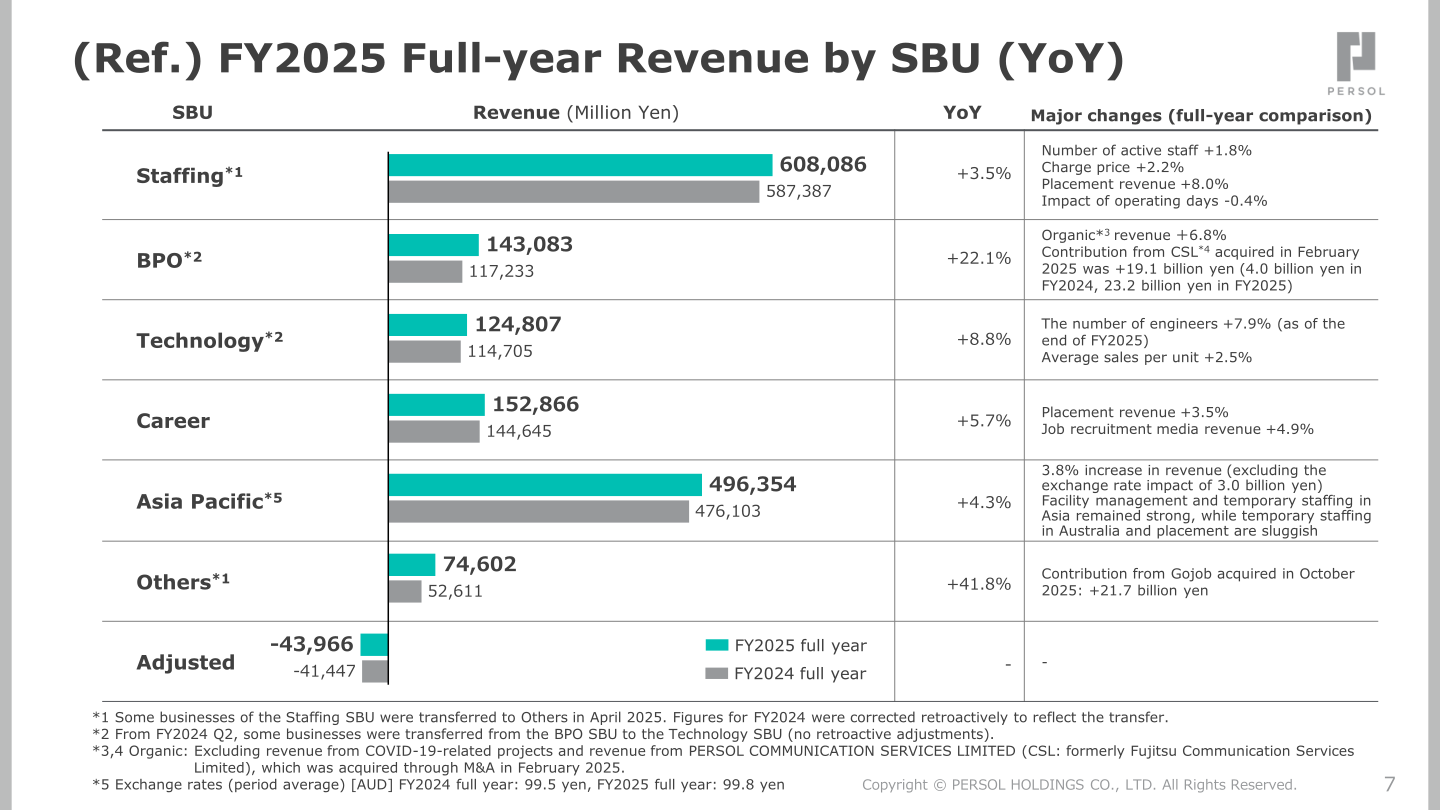Click the '+3.5%' YoY figure
The height and width of the screenshot is (810, 1440).
pyautogui.click(x=984, y=174)
